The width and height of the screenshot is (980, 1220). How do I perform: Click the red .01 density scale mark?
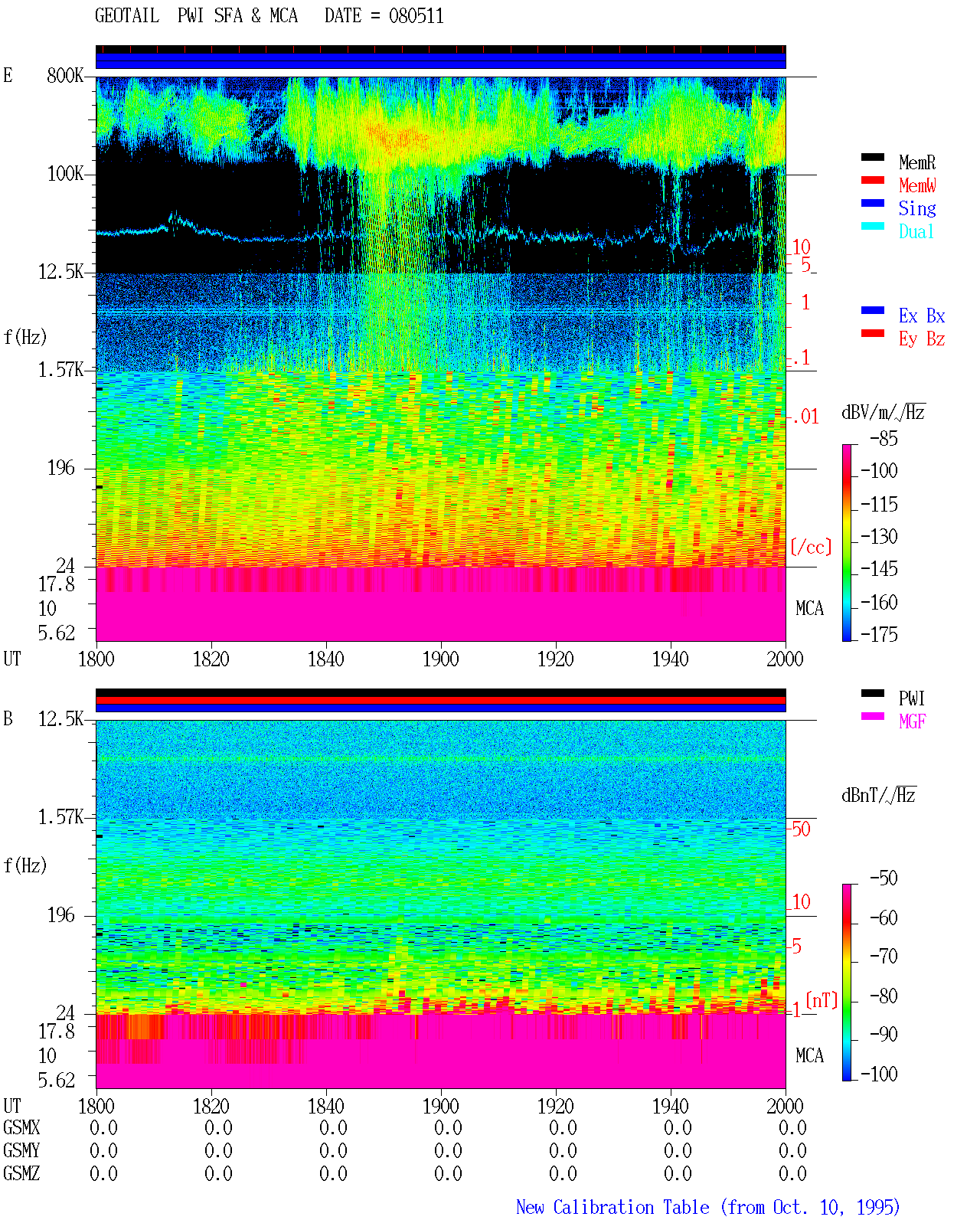[805, 417]
